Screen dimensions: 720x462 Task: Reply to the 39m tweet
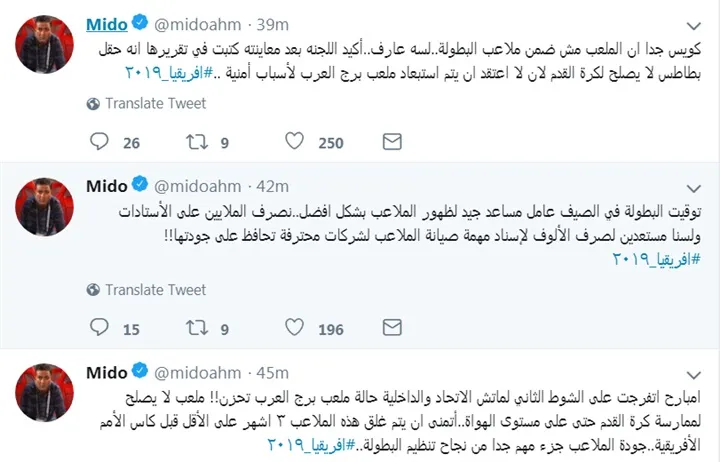click(96, 142)
